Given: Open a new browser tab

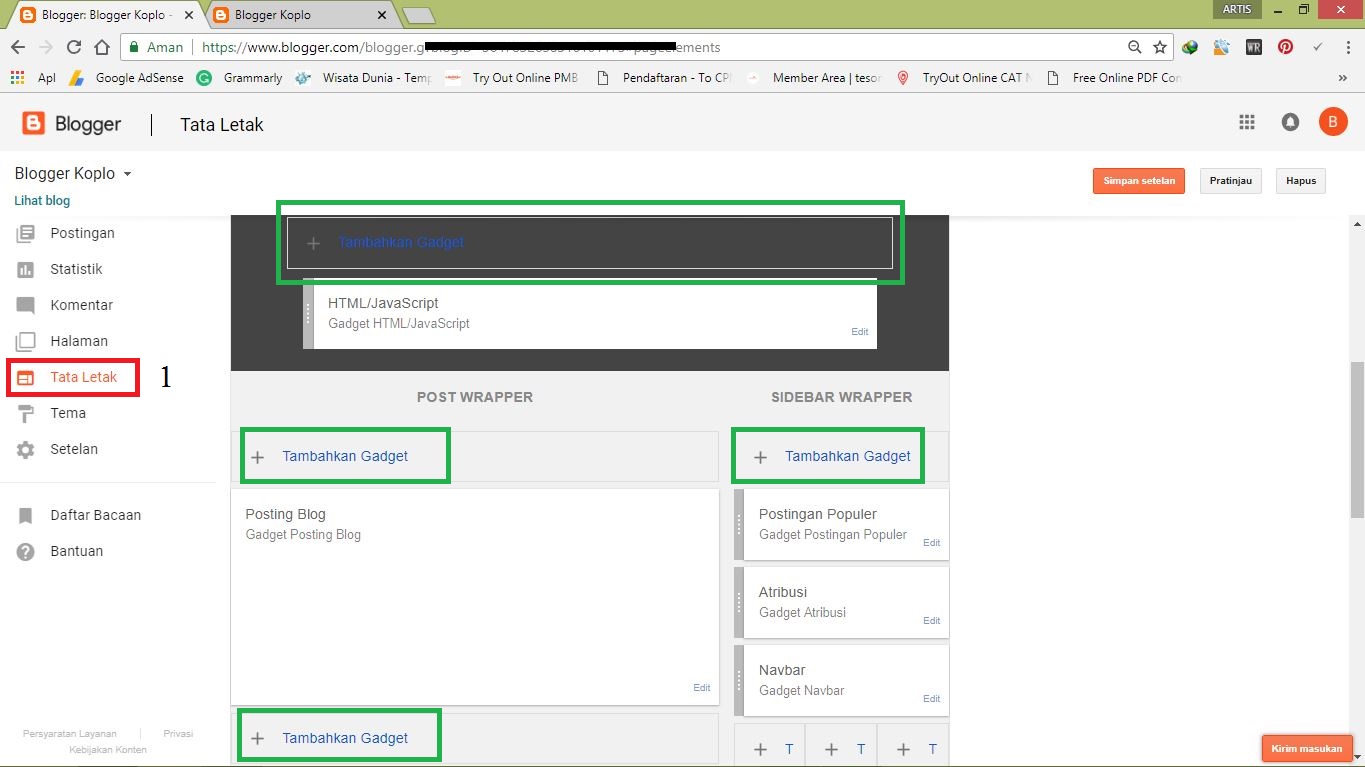Looking at the screenshot, I should pyautogui.click(x=418, y=15).
